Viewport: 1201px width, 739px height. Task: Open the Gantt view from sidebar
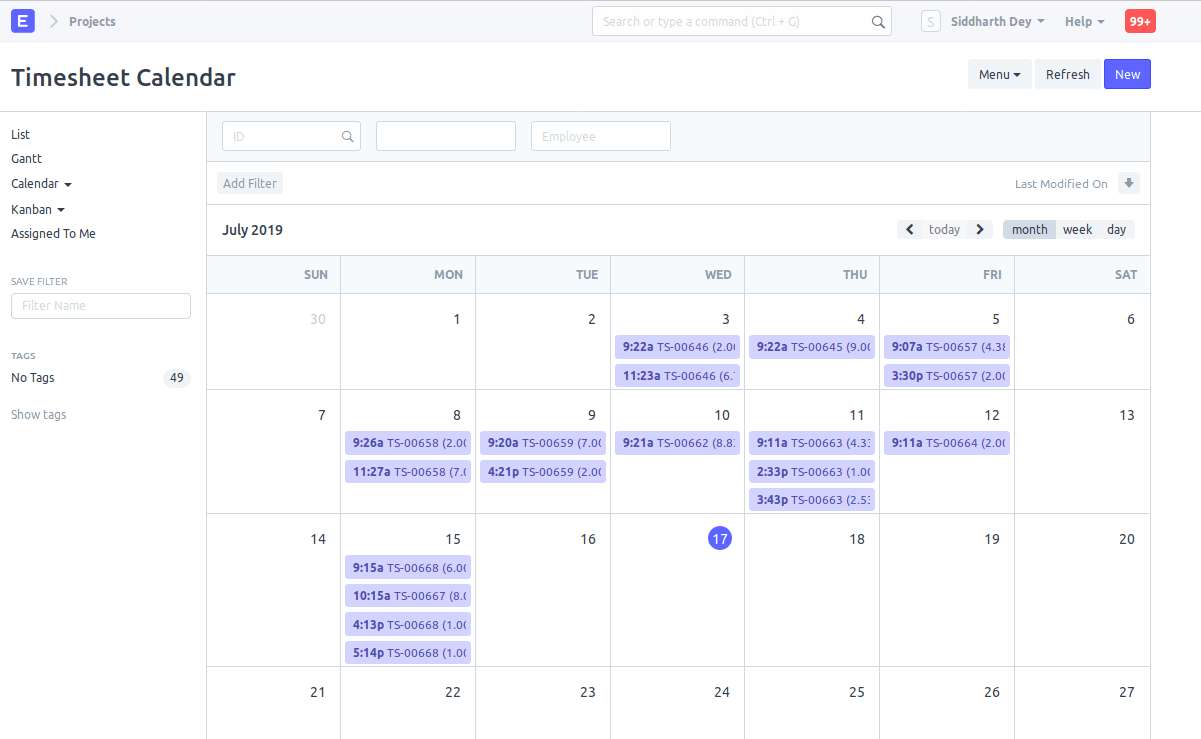point(26,159)
